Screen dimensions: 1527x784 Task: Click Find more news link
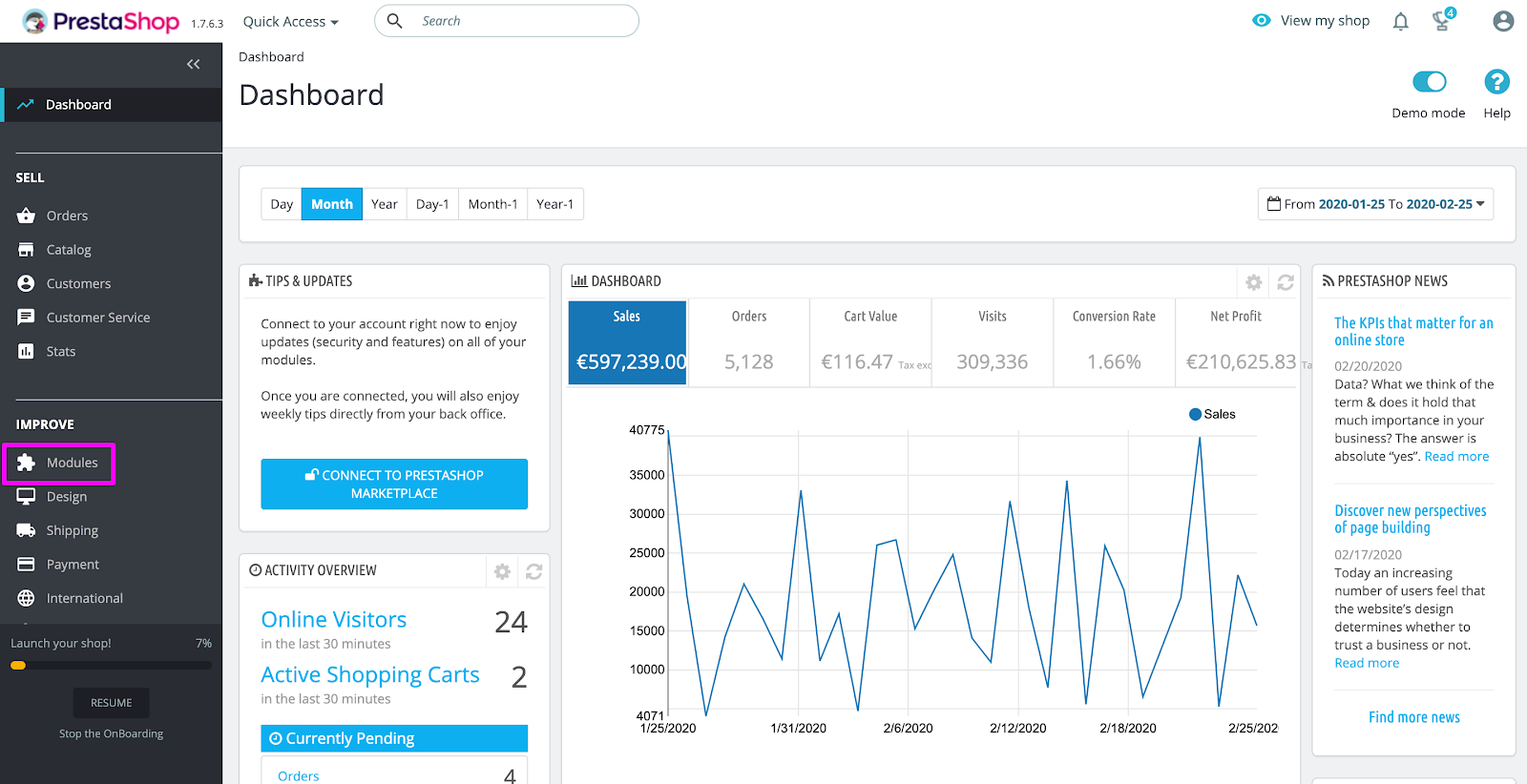click(x=1414, y=717)
